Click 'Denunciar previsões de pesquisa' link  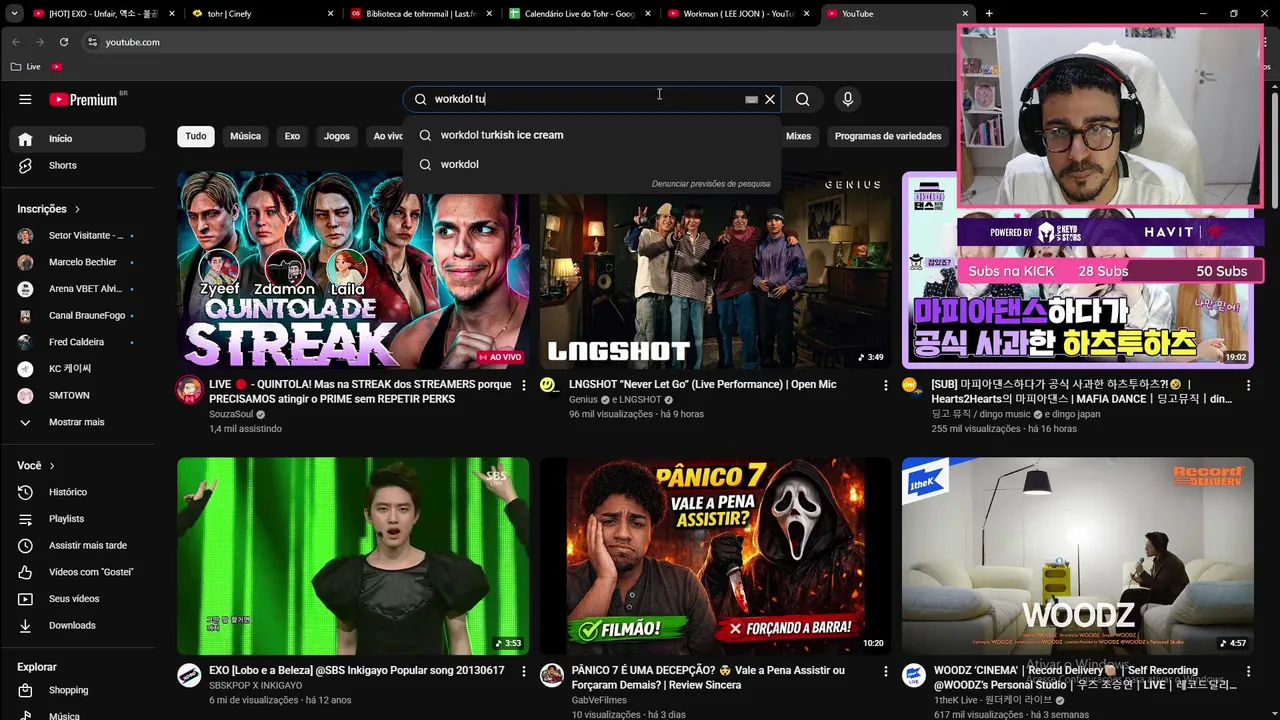click(x=711, y=184)
